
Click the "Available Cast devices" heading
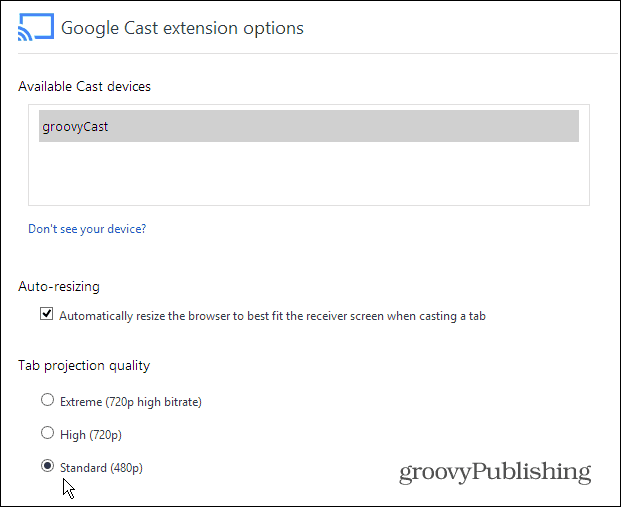(x=84, y=86)
